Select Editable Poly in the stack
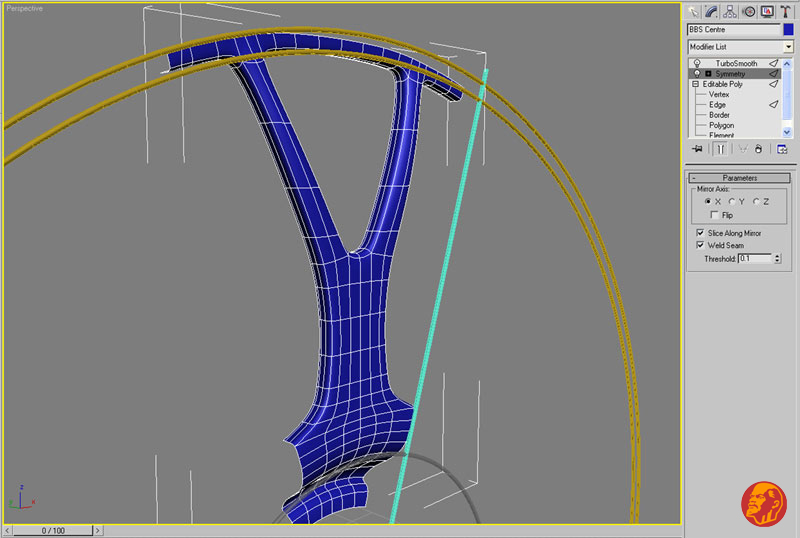This screenshot has width=800, height=538. [722, 84]
